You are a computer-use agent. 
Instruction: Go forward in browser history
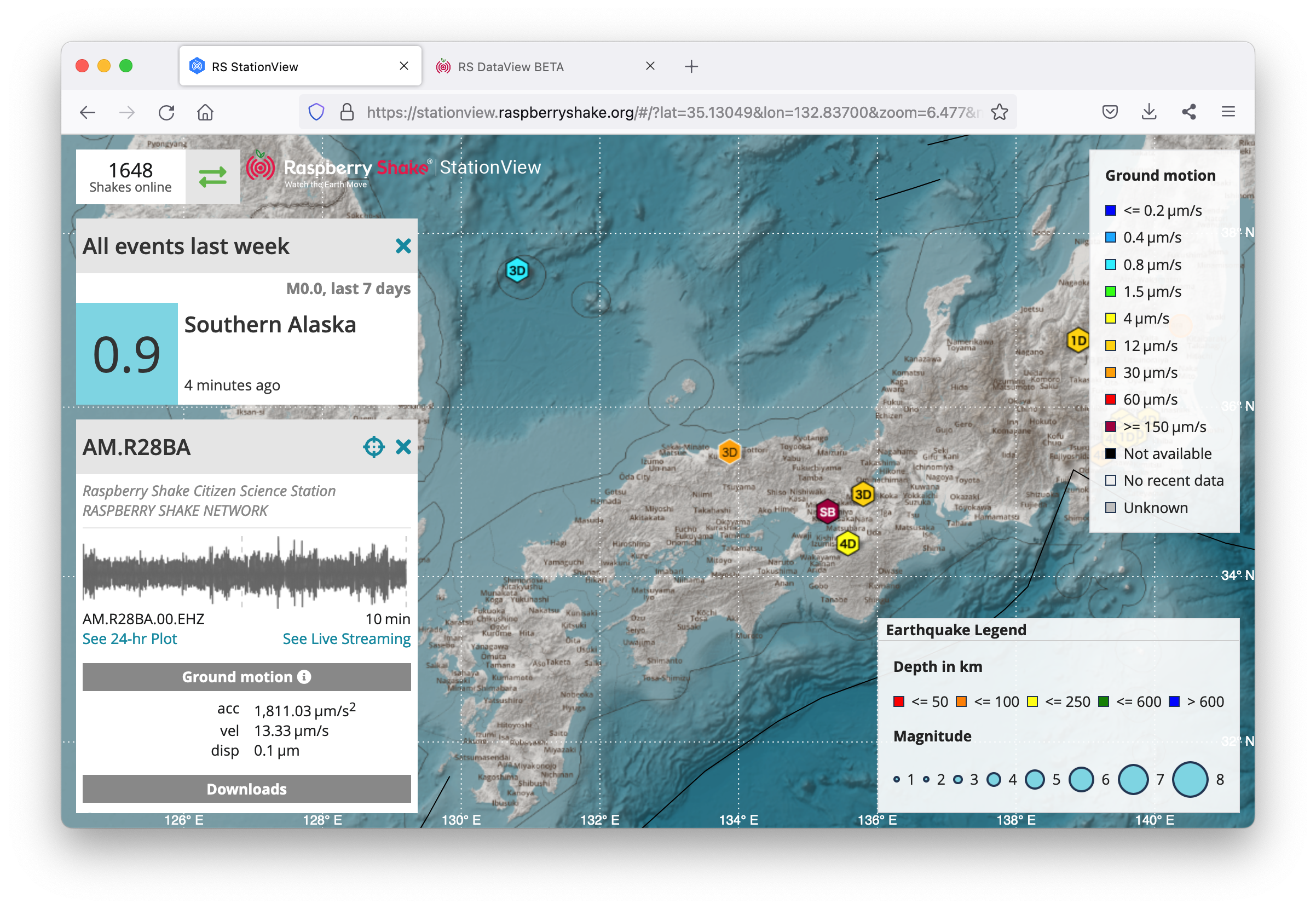point(127,112)
